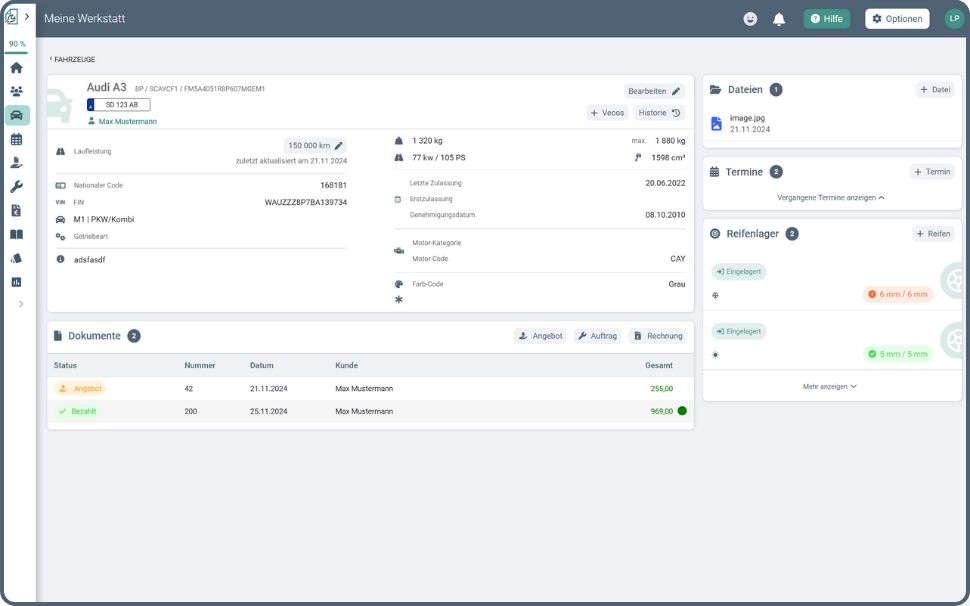Create a new Rechnung document

(x=658, y=336)
